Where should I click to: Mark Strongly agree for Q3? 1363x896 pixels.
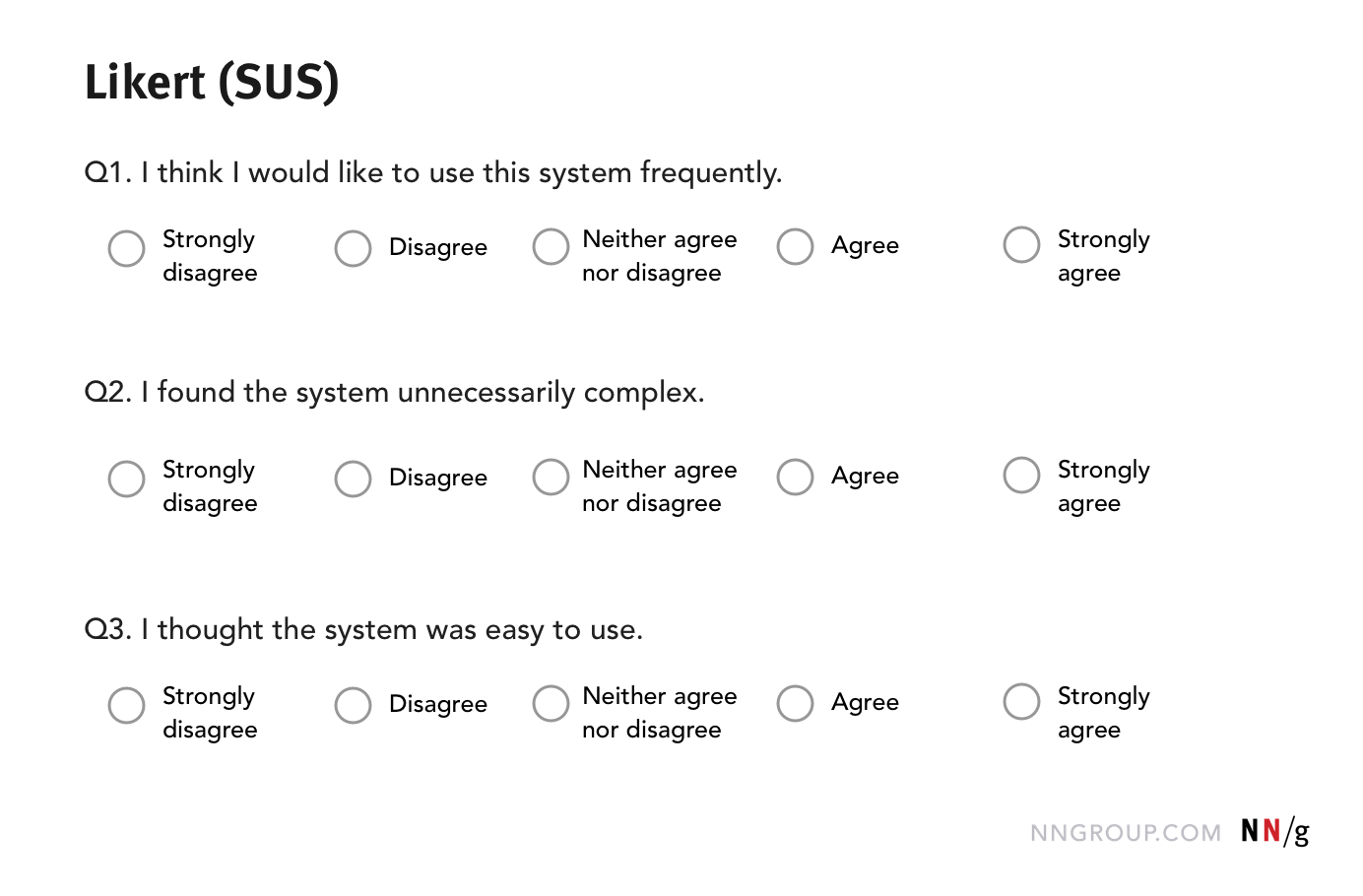point(1021,702)
